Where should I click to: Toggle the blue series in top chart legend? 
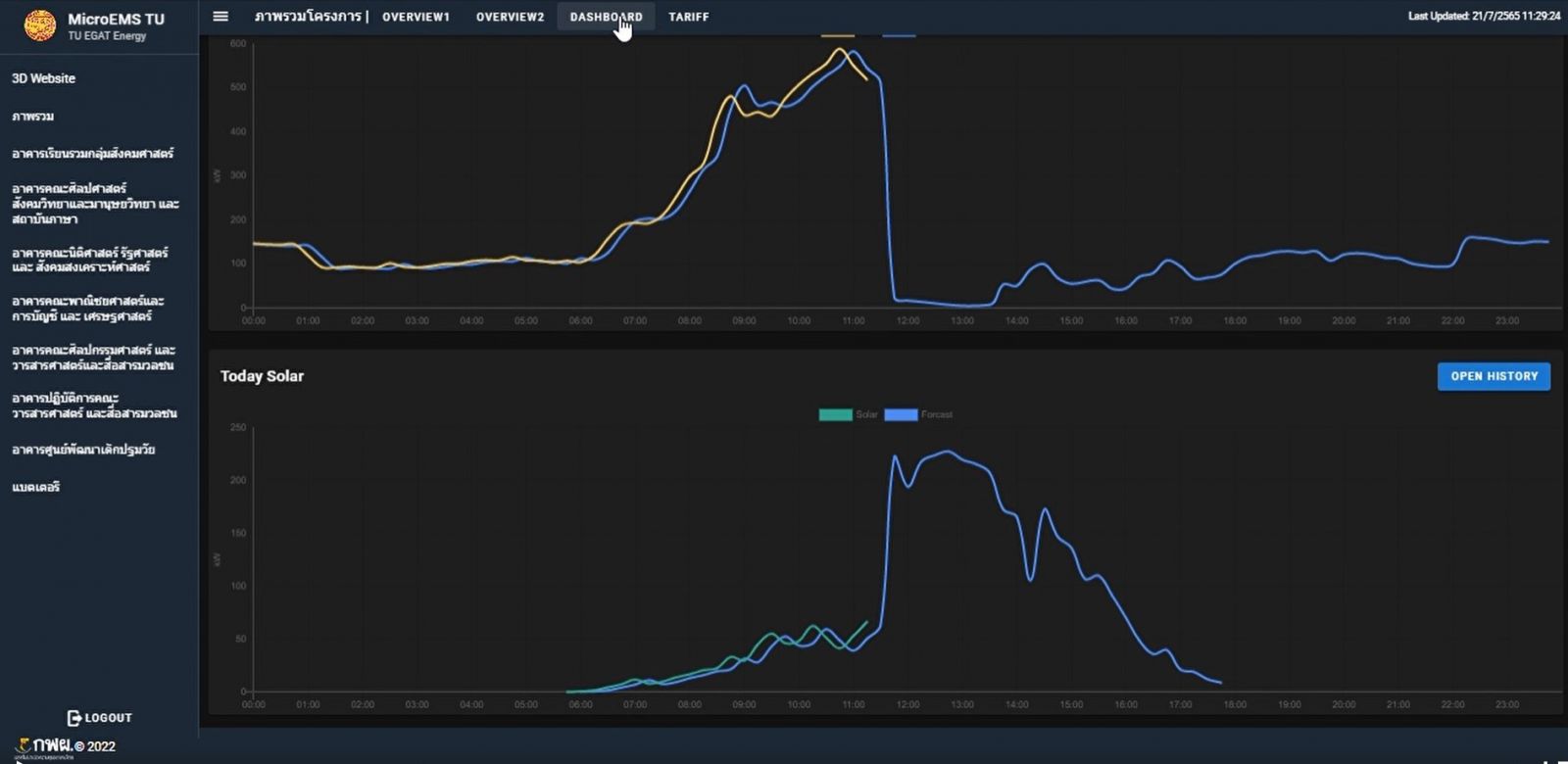click(x=899, y=36)
